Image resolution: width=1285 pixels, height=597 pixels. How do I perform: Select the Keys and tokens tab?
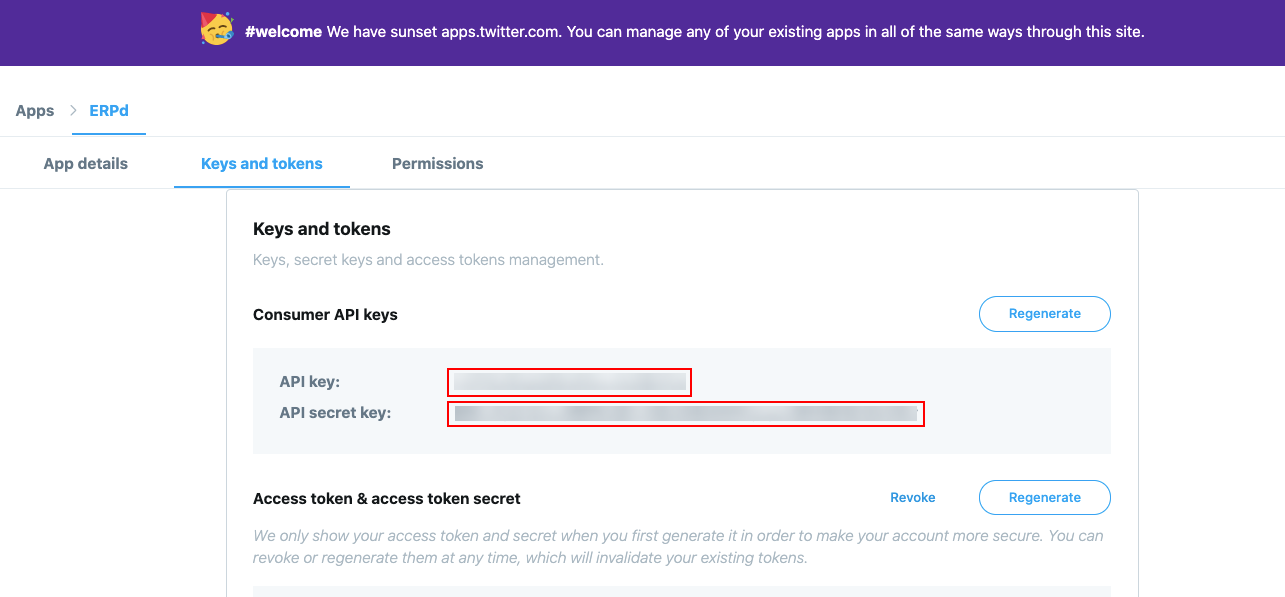[x=261, y=163]
